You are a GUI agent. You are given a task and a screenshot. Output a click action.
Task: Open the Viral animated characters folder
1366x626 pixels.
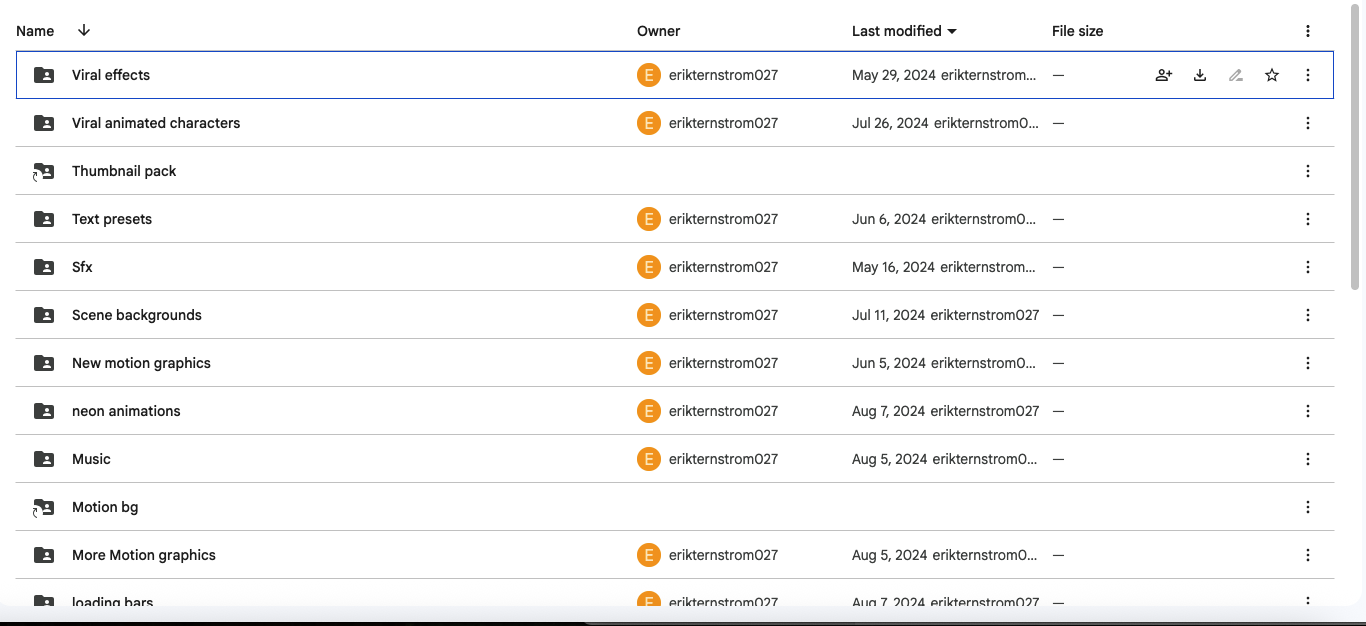156,123
